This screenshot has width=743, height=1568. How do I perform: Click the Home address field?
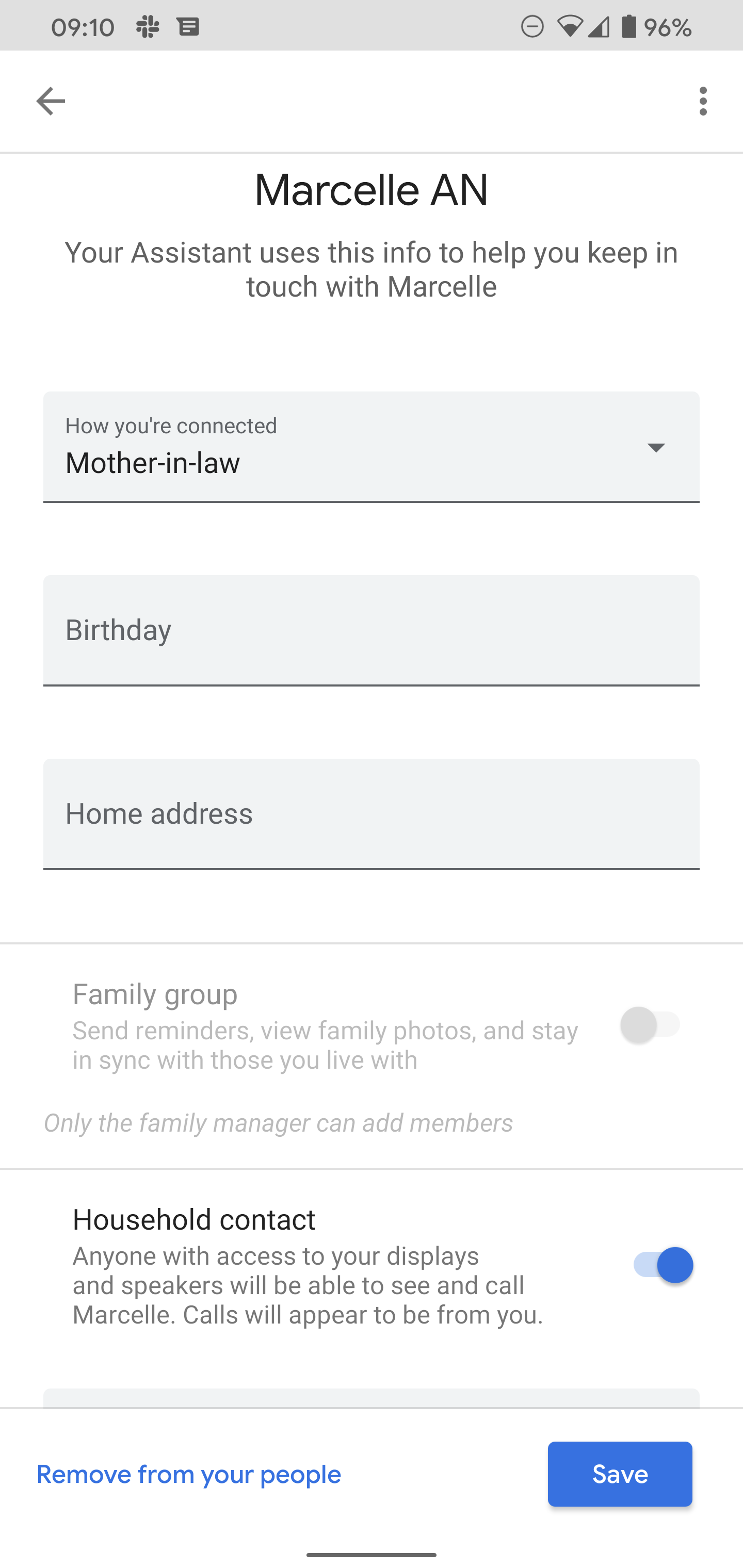point(372,814)
